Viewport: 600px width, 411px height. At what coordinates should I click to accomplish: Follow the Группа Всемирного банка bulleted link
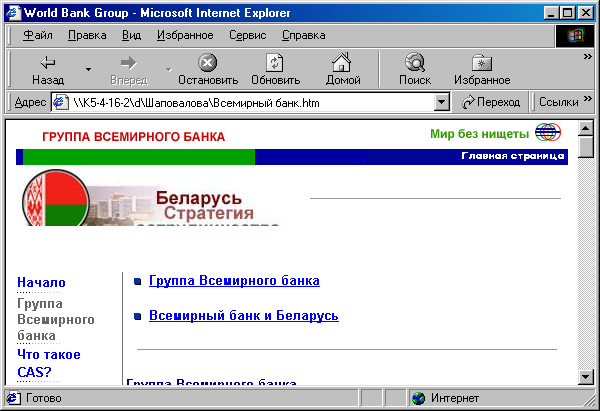point(234,281)
